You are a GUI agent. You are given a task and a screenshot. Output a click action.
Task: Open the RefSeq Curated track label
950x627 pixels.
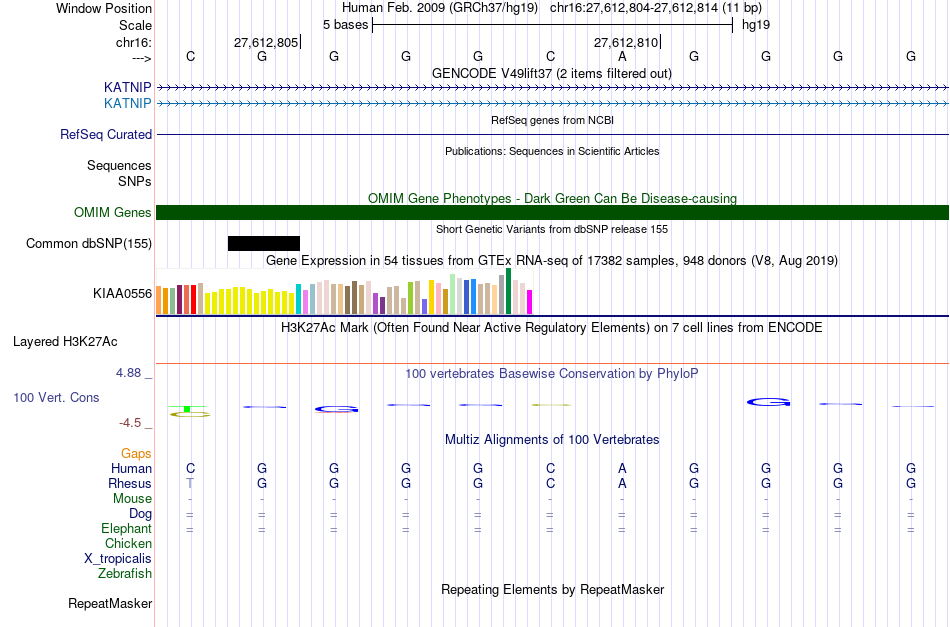(105, 134)
